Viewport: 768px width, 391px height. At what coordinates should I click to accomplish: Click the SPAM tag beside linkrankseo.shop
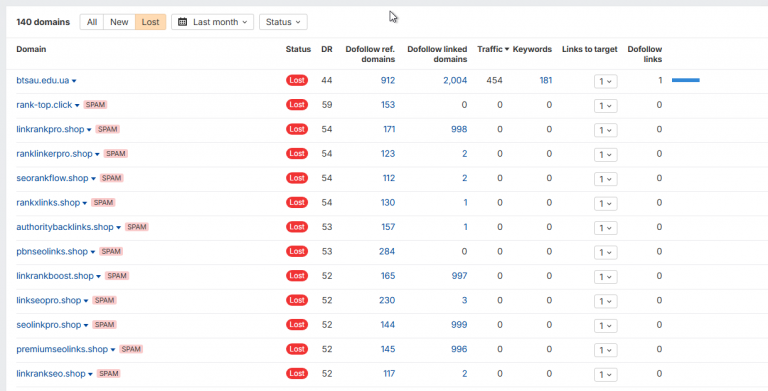coord(108,374)
